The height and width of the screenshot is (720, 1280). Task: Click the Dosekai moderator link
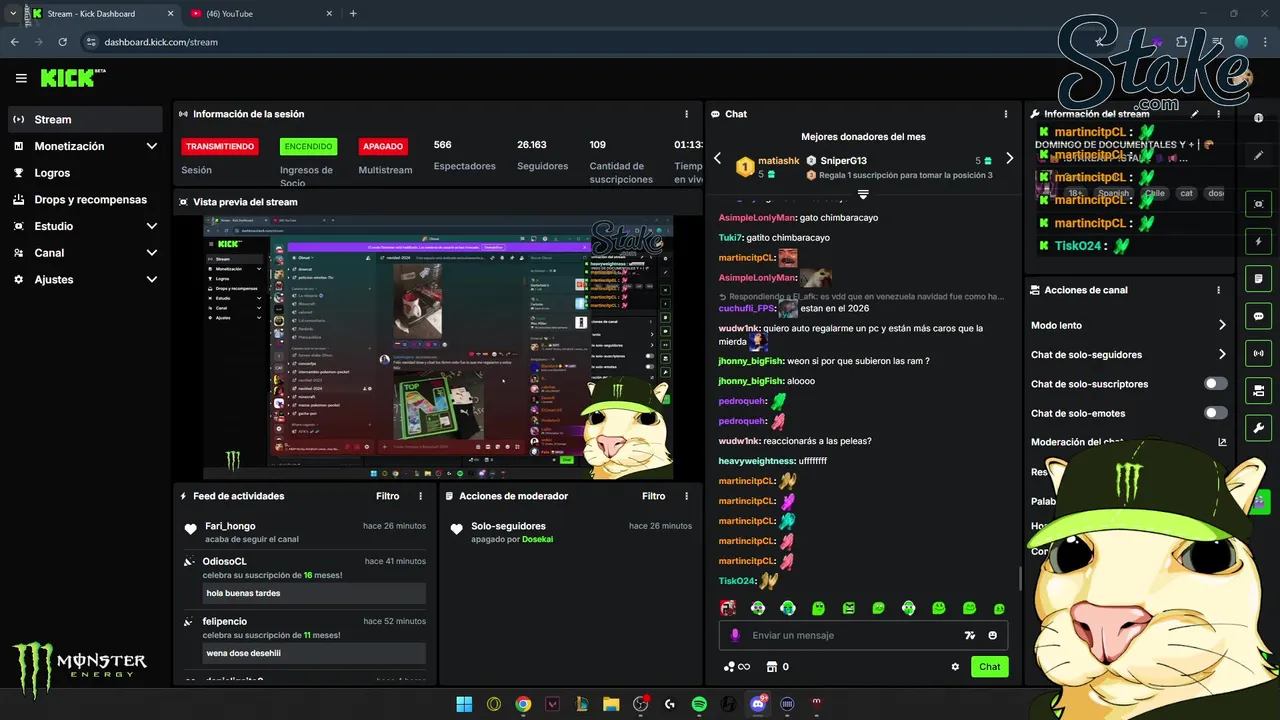(537, 539)
